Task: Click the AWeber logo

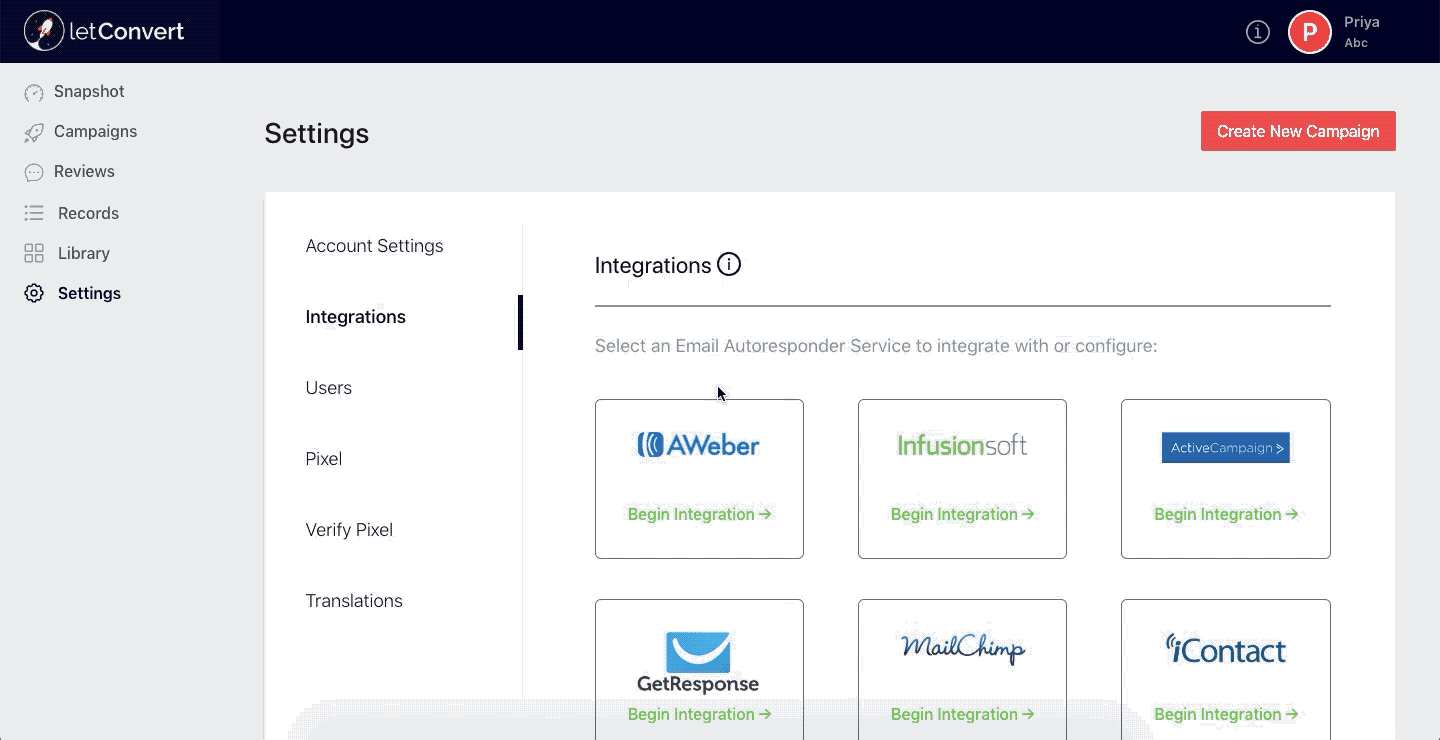Action: click(699, 445)
